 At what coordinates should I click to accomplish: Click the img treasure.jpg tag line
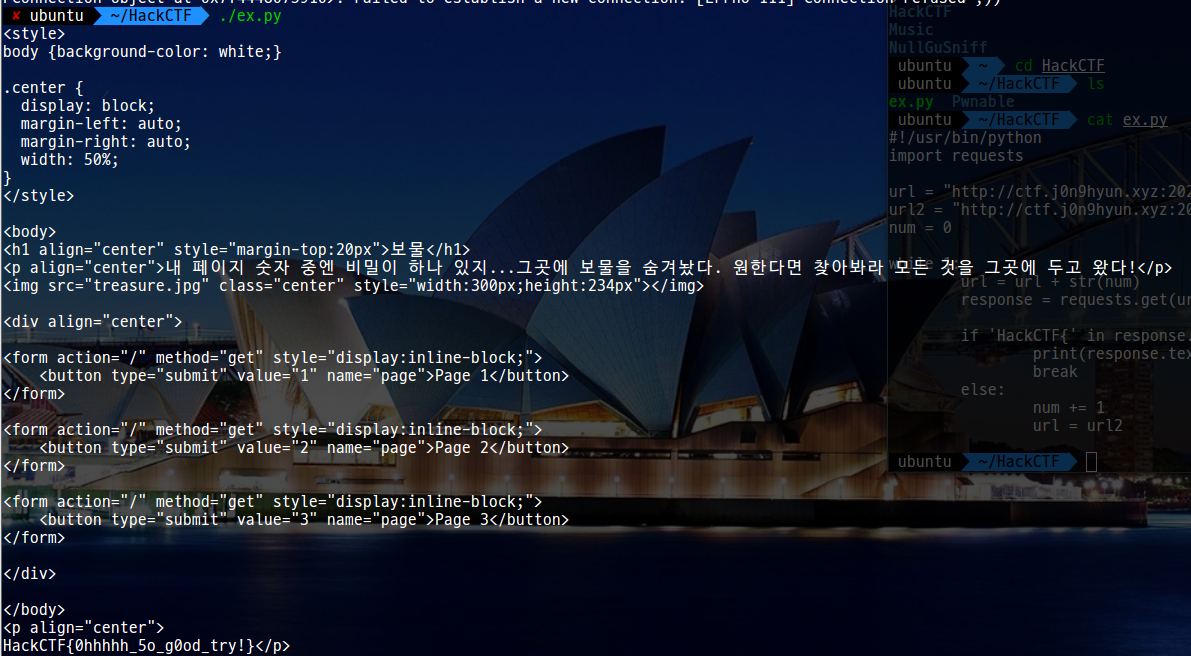point(354,286)
